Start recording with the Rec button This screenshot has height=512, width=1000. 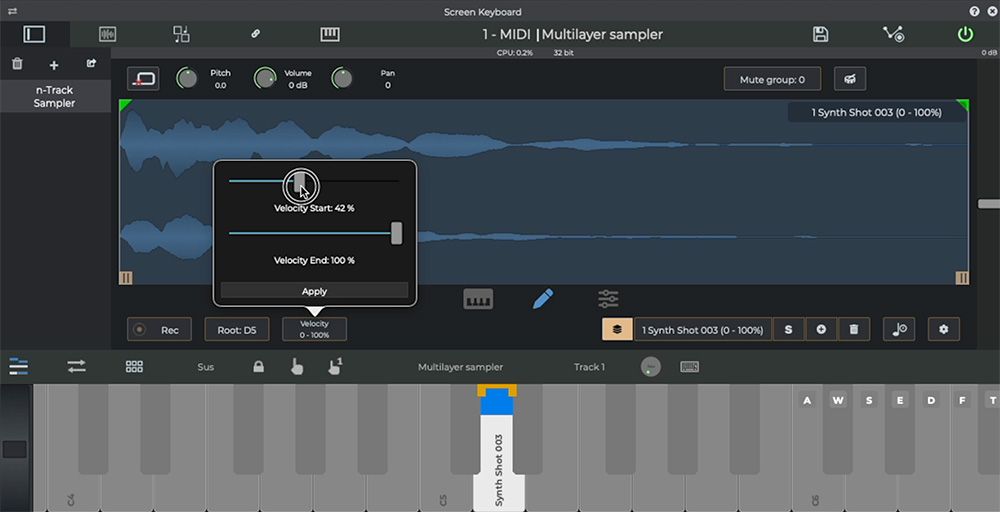point(159,330)
